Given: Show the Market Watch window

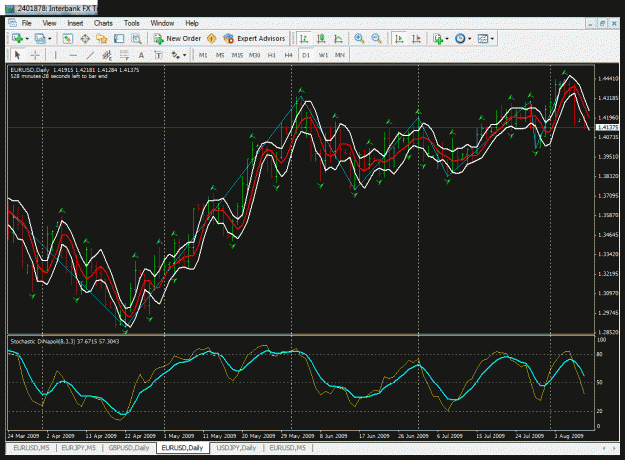Looking at the screenshot, I should [x=67, y=38].
